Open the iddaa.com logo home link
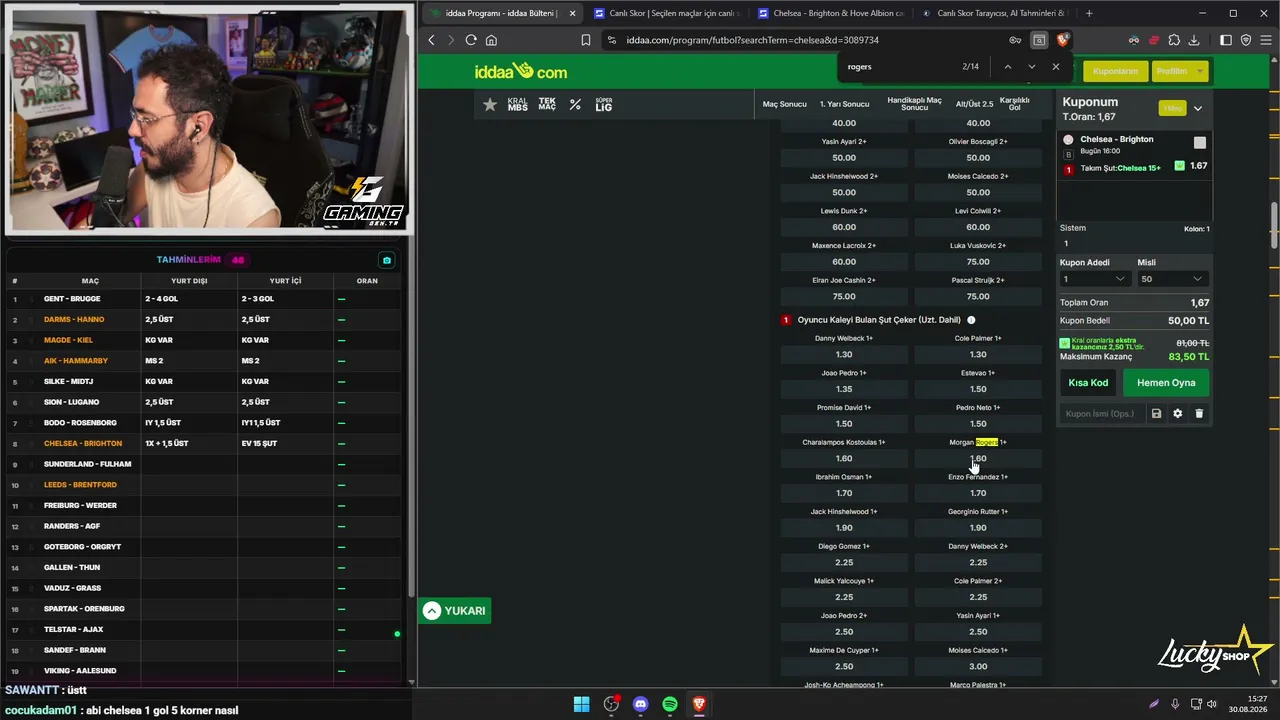 click(521, 71)
